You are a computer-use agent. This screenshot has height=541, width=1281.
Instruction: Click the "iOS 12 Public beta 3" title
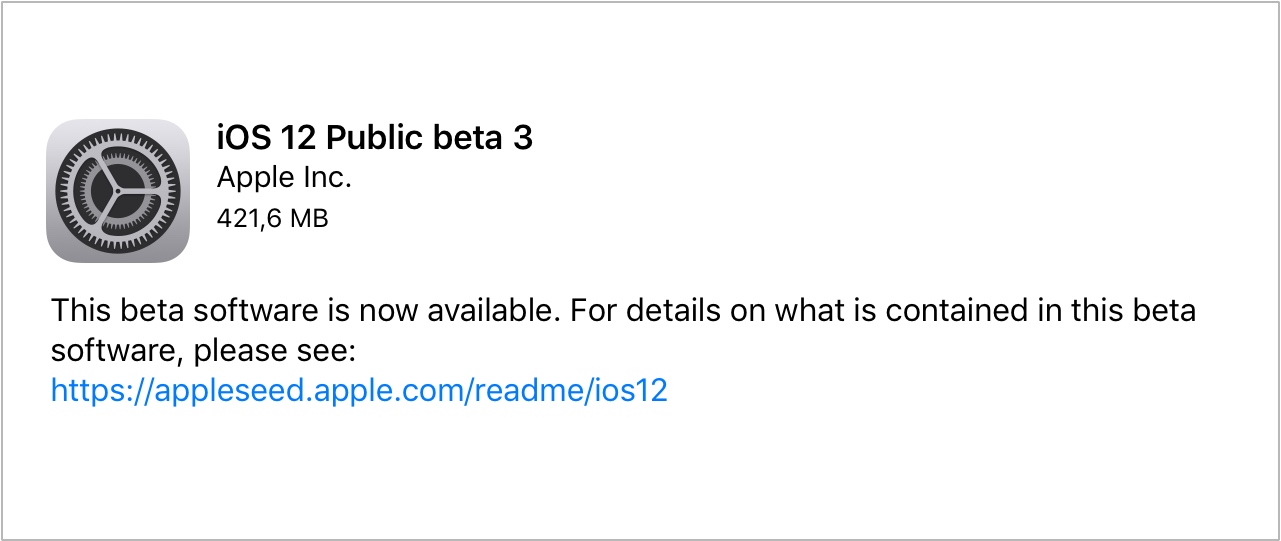point(374,138)
